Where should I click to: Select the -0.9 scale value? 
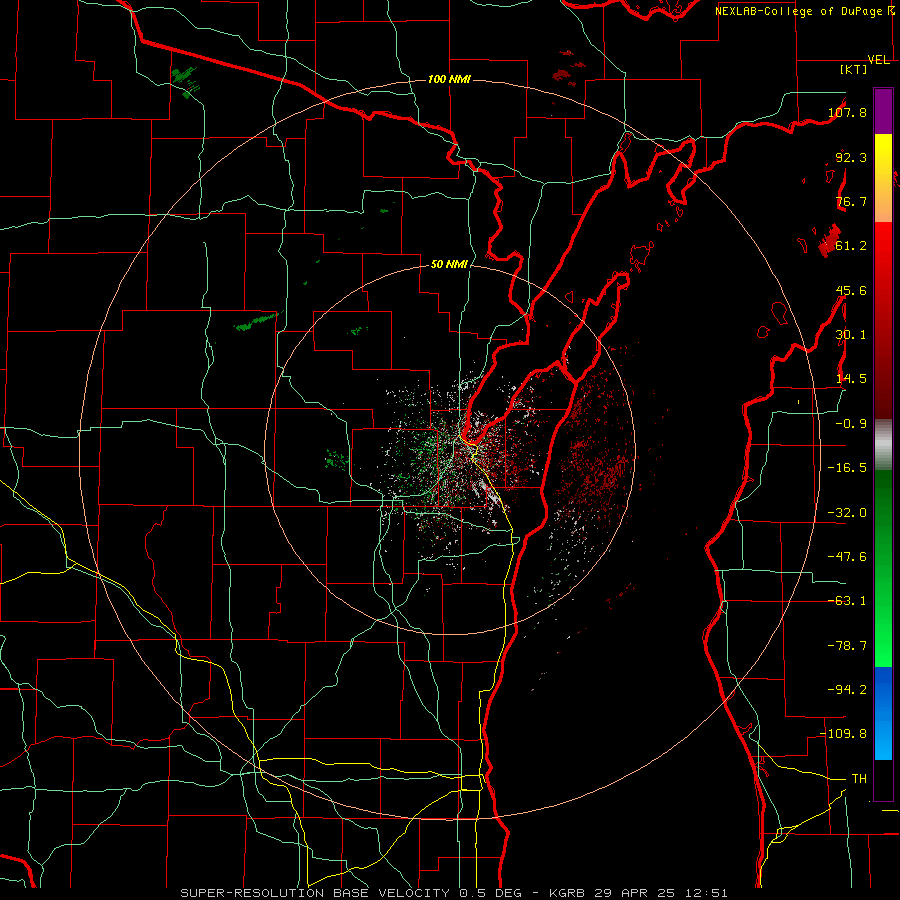click(851, 424)
